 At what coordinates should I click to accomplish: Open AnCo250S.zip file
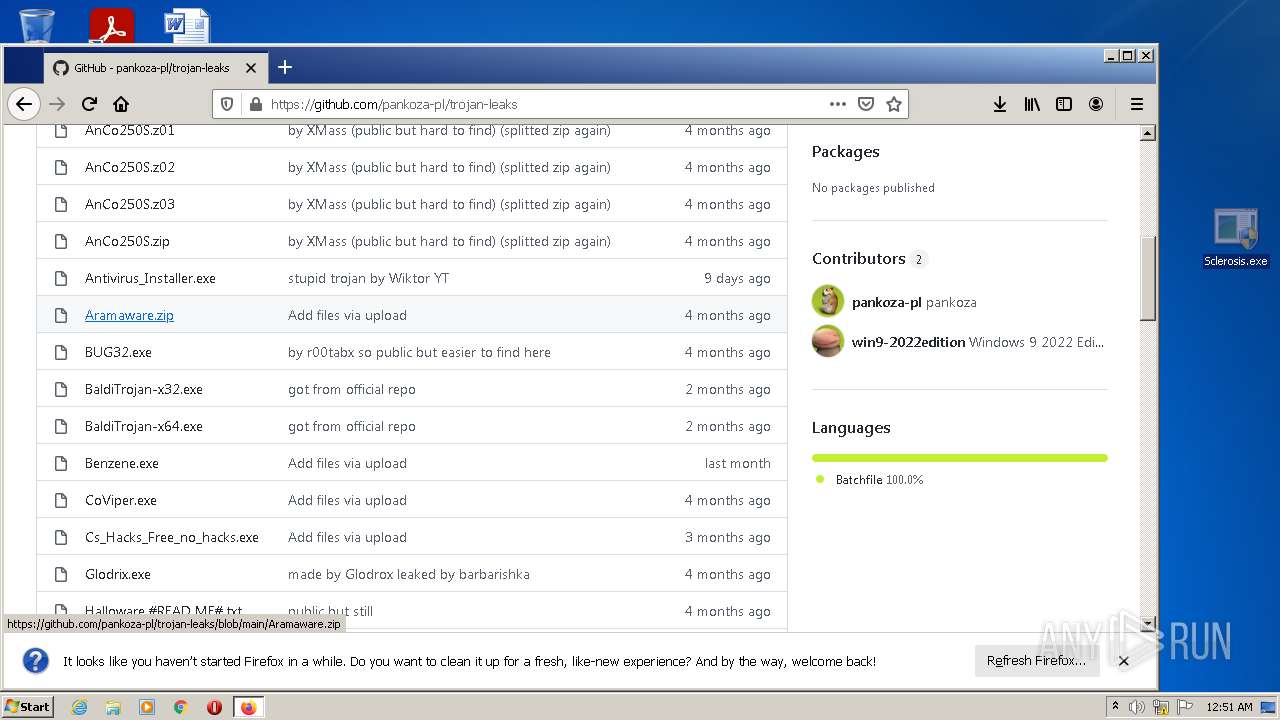click(x=127, y=241)
